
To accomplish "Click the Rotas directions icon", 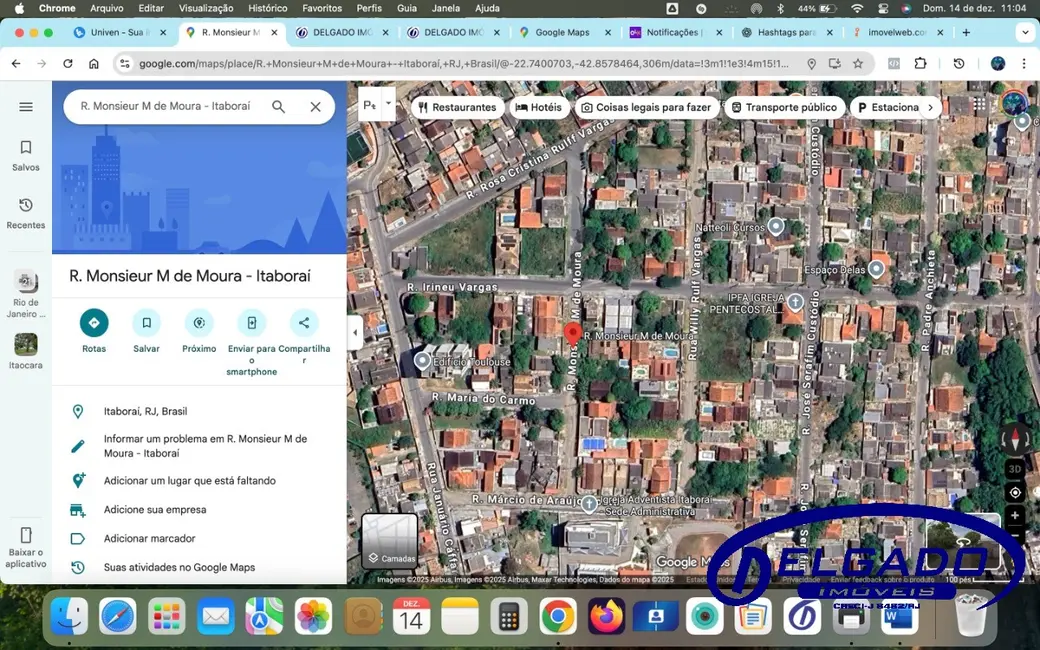I will coord(94,323).
